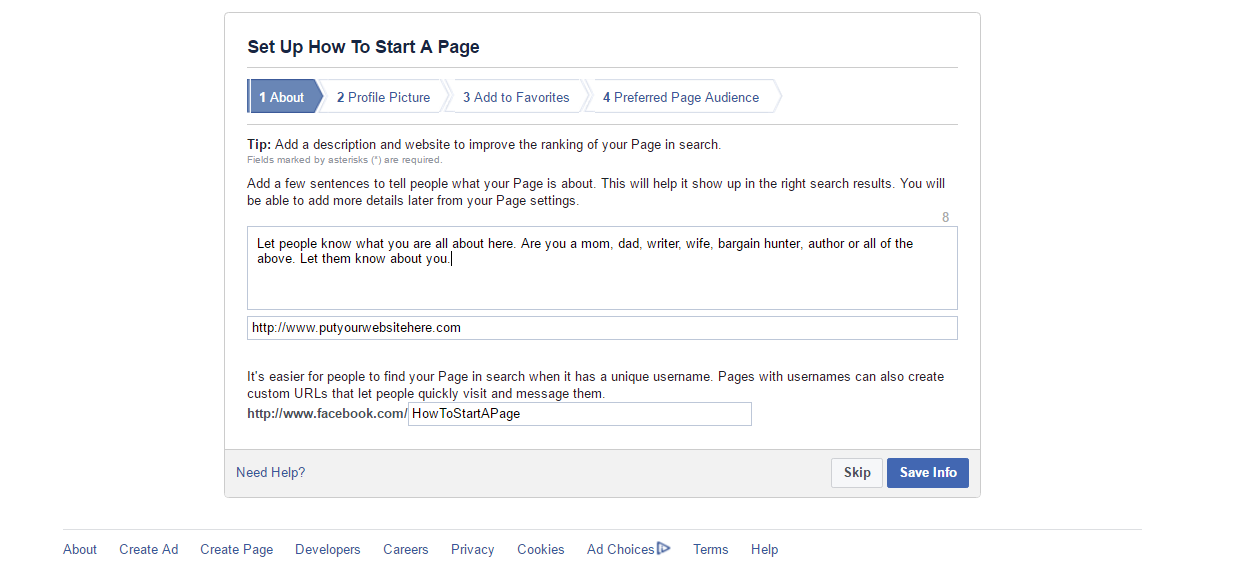Click the Skip button
Image resolution: width=1254 pixels, height=574 pixels.
857,473
